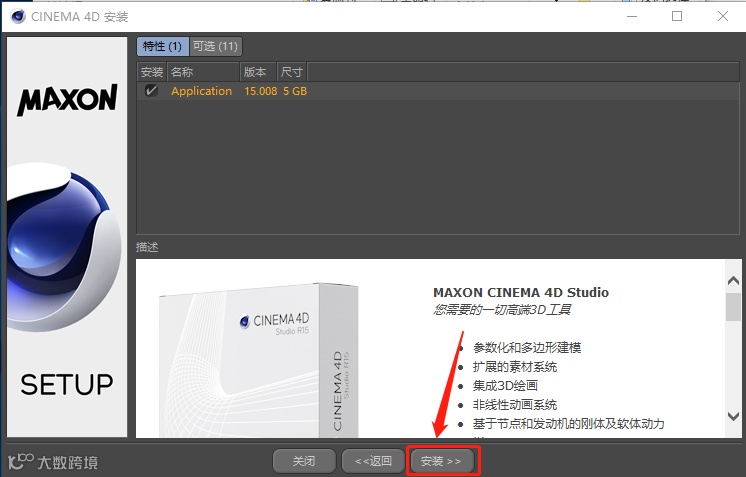Image resolution: width=746 pixels, height=477 pixels.
Task: Click the 版本 column header
Action: click(258, 72)
